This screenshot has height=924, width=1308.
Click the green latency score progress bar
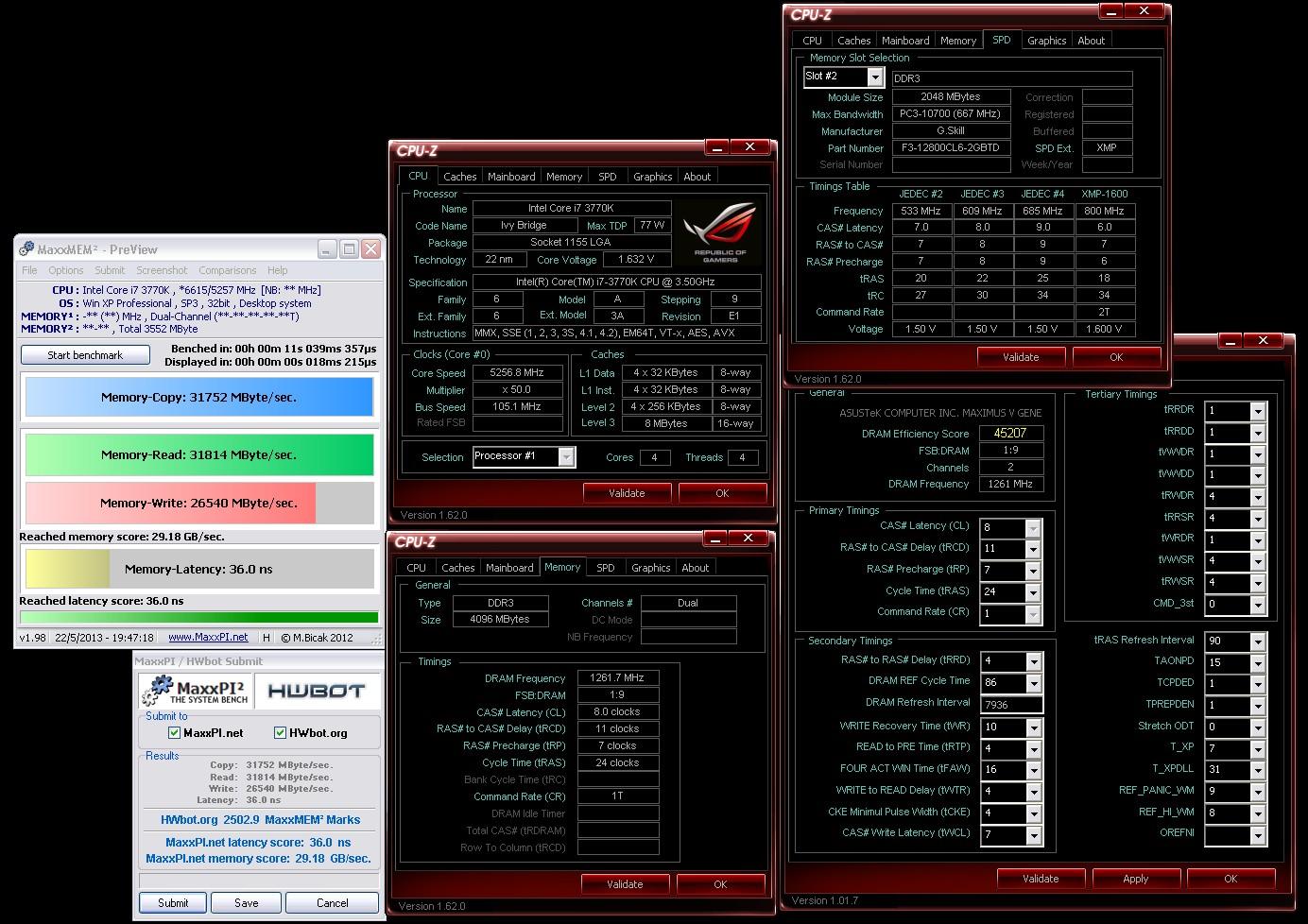click(x=199, y=618)
